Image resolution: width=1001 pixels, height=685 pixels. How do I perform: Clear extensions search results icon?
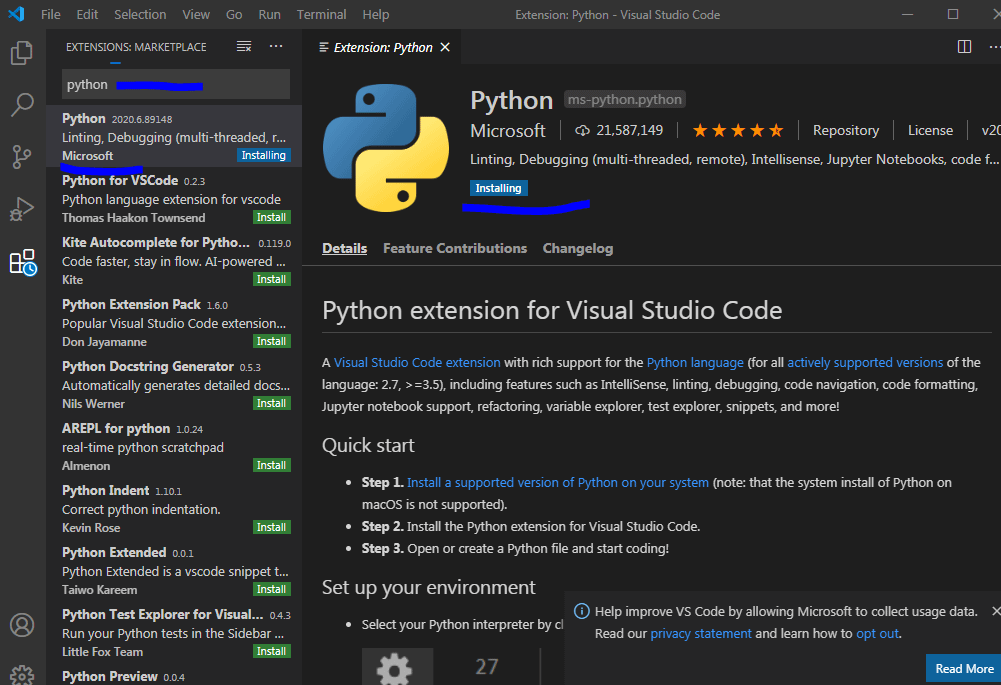point(244,46)
